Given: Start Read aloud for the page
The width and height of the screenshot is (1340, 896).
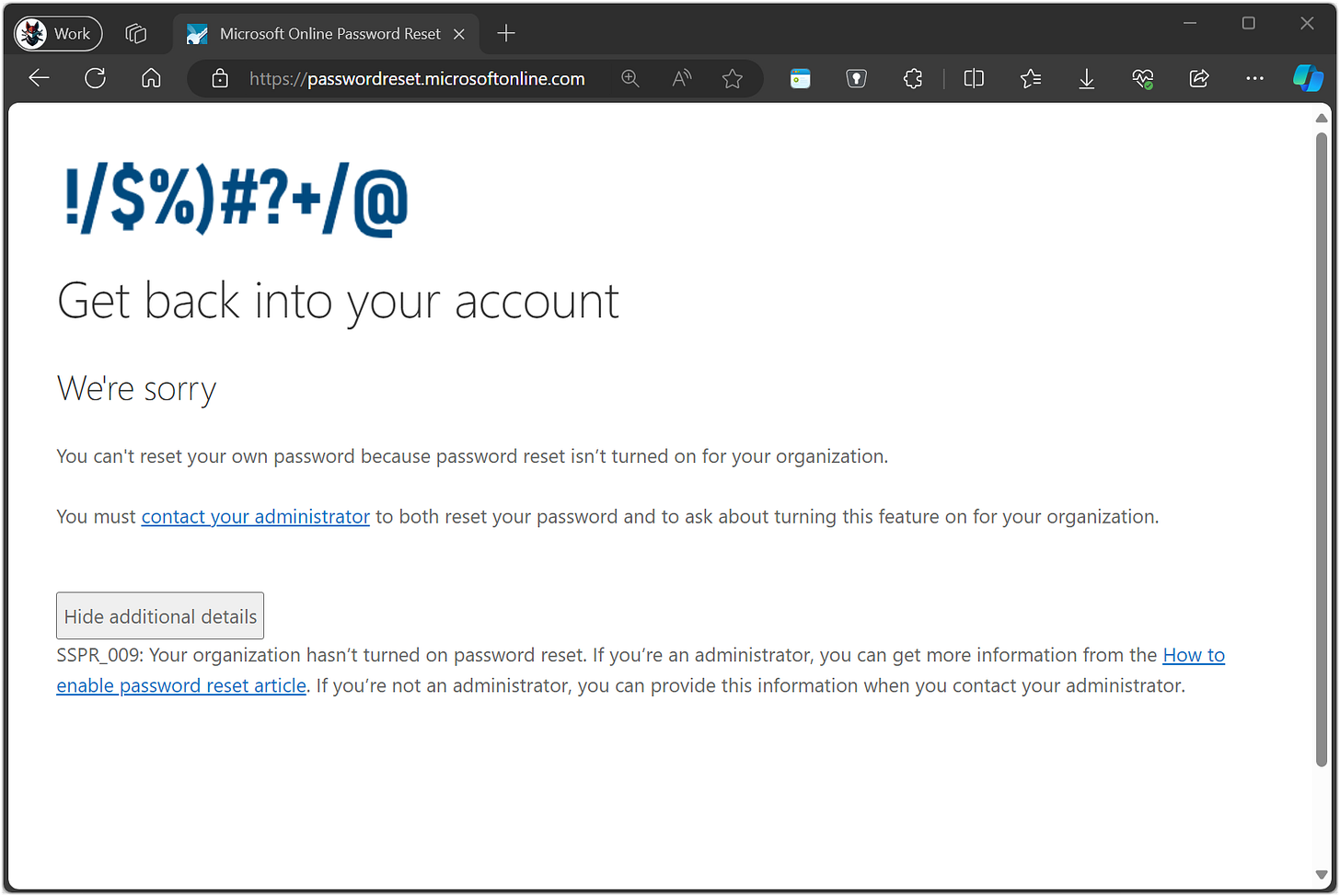Looking at the screenshot, I should [x=681, y=78].
